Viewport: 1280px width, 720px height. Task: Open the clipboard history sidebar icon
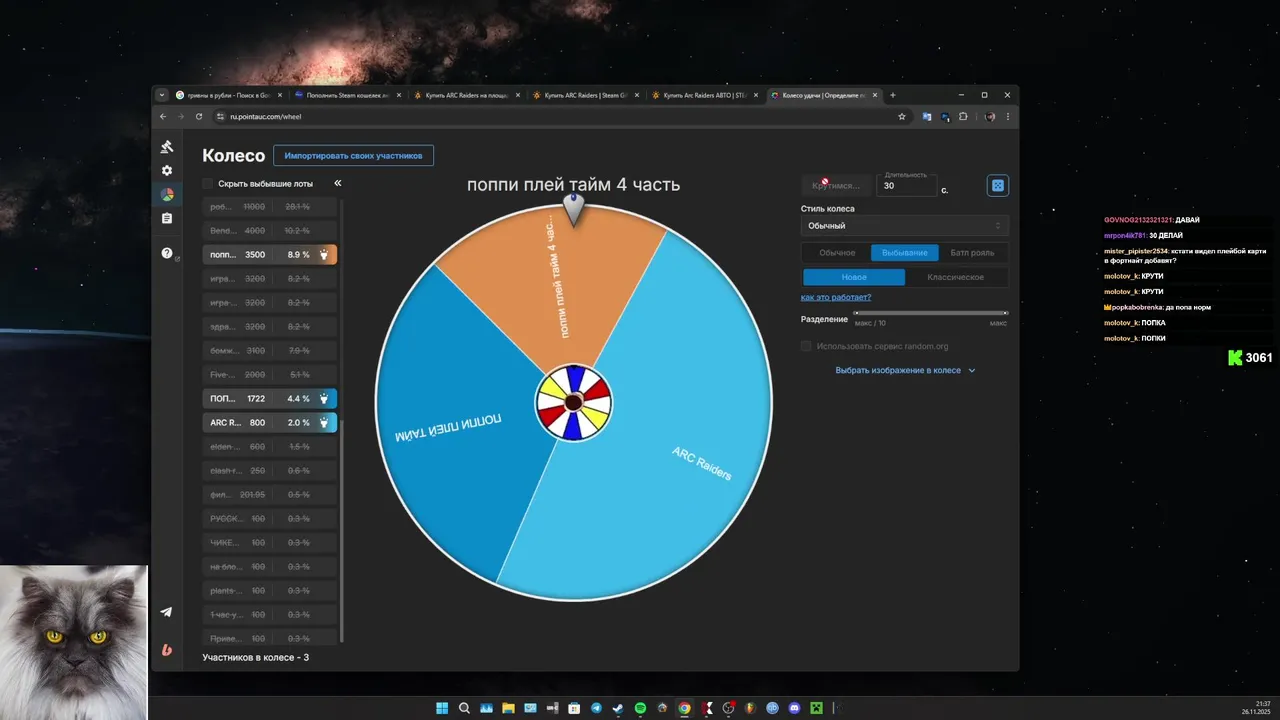[x=167, y=218]
